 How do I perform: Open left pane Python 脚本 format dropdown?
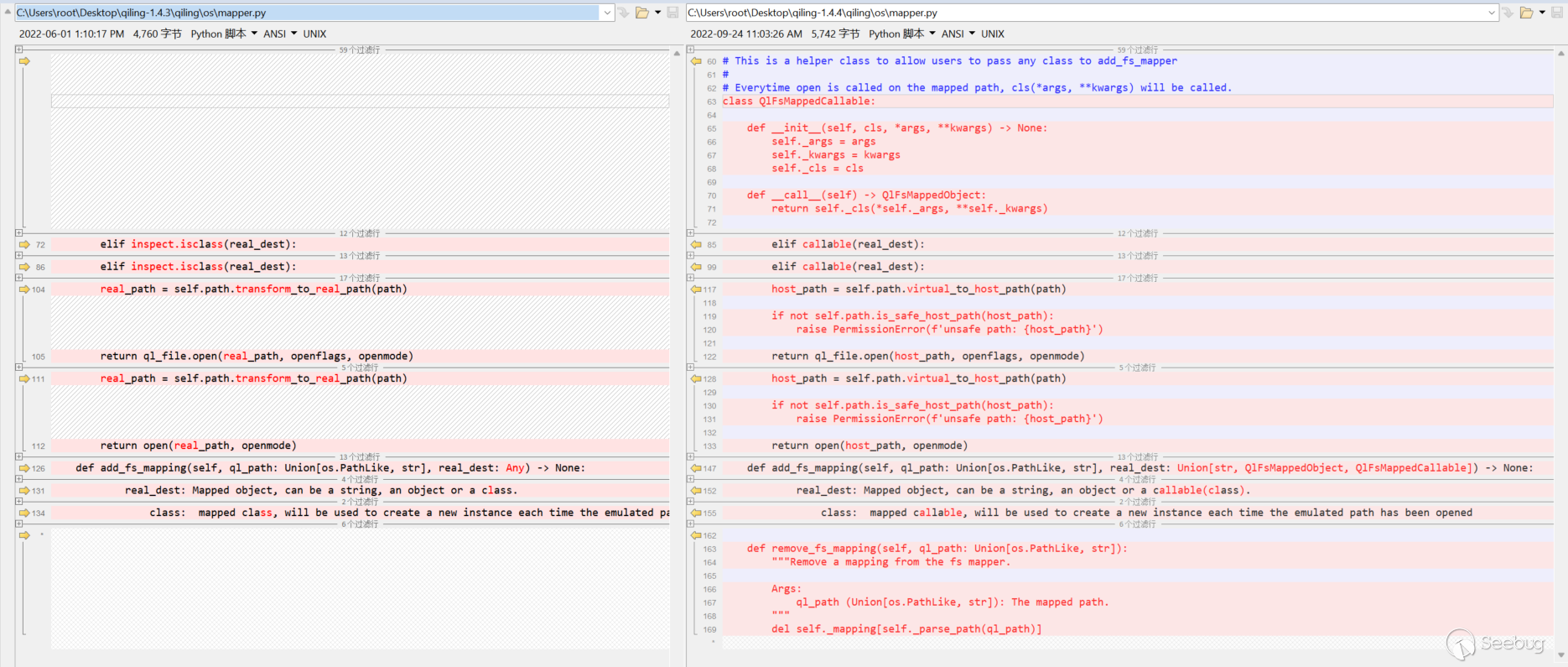[224, 34]
